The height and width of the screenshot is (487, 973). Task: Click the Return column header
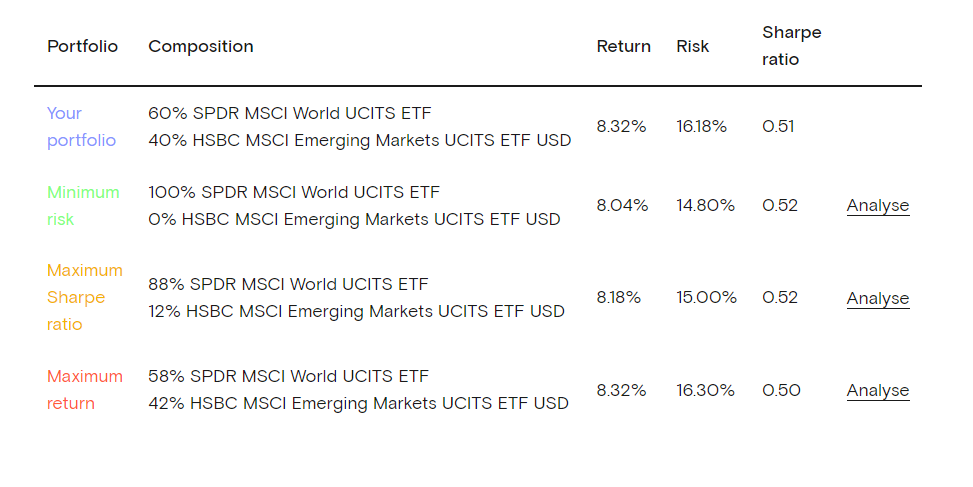coord(623,47)
